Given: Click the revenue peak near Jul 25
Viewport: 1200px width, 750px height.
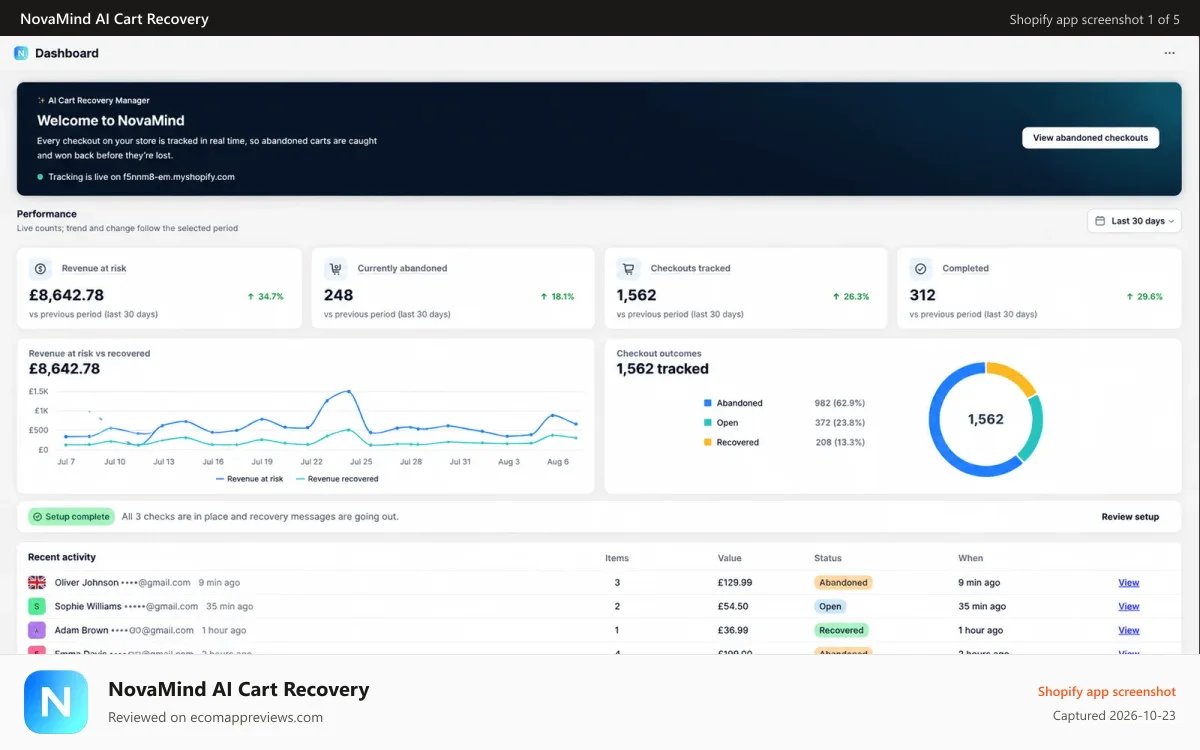Looking at the screenshot, I should pos(348,391).
